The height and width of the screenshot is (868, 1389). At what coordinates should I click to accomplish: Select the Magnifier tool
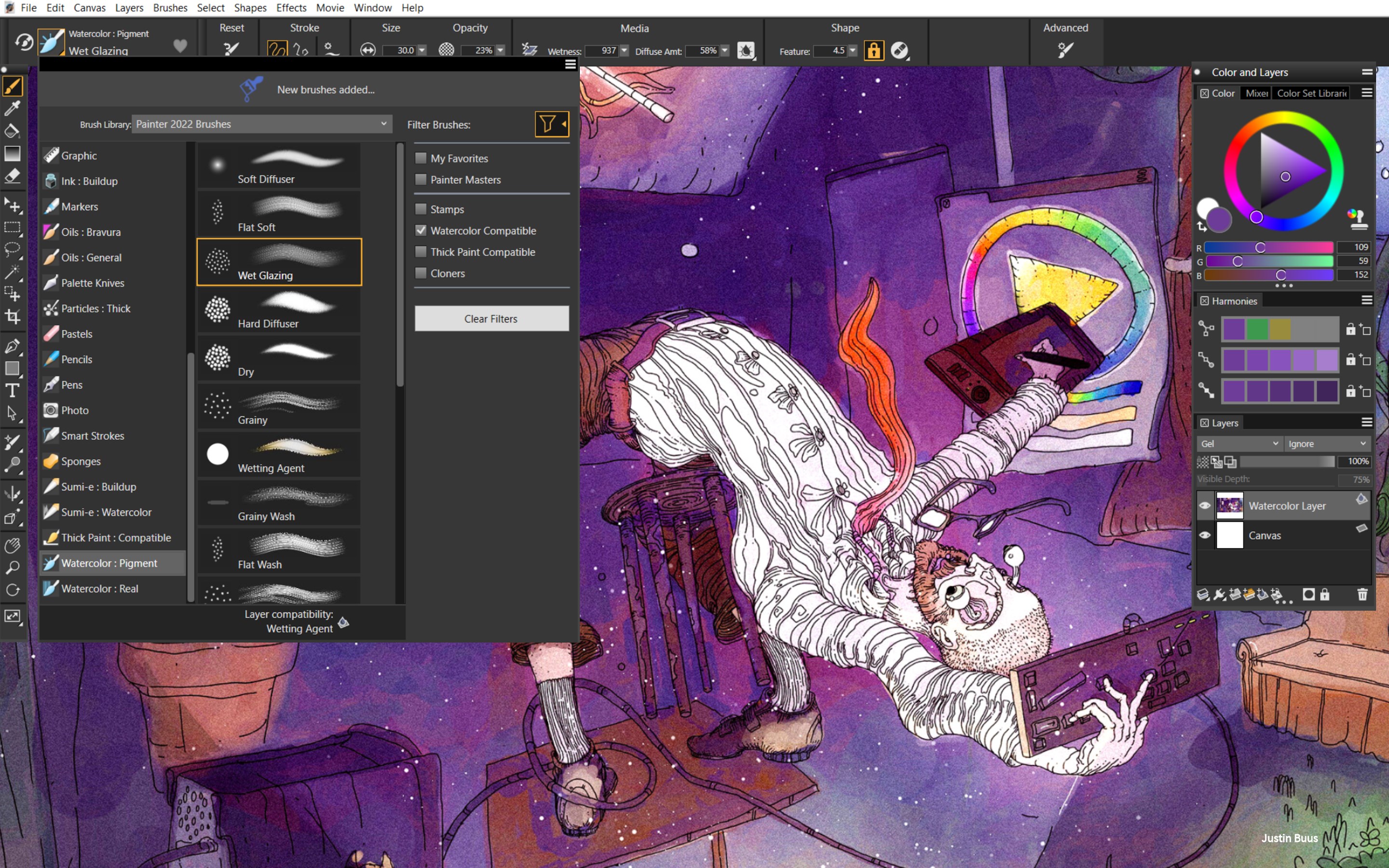[x=13, y=568]
